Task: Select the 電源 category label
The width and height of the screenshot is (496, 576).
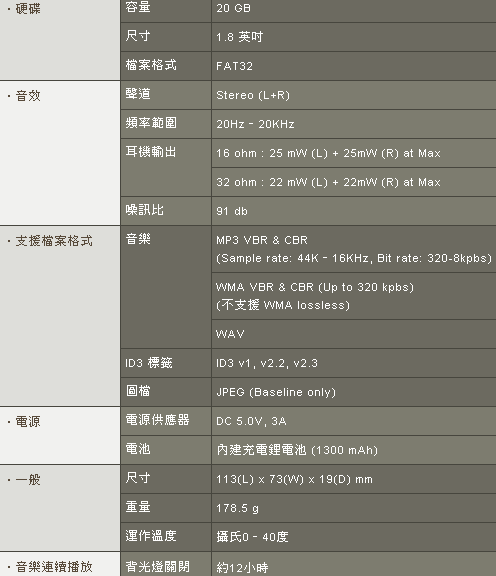Action: point(28,422)
